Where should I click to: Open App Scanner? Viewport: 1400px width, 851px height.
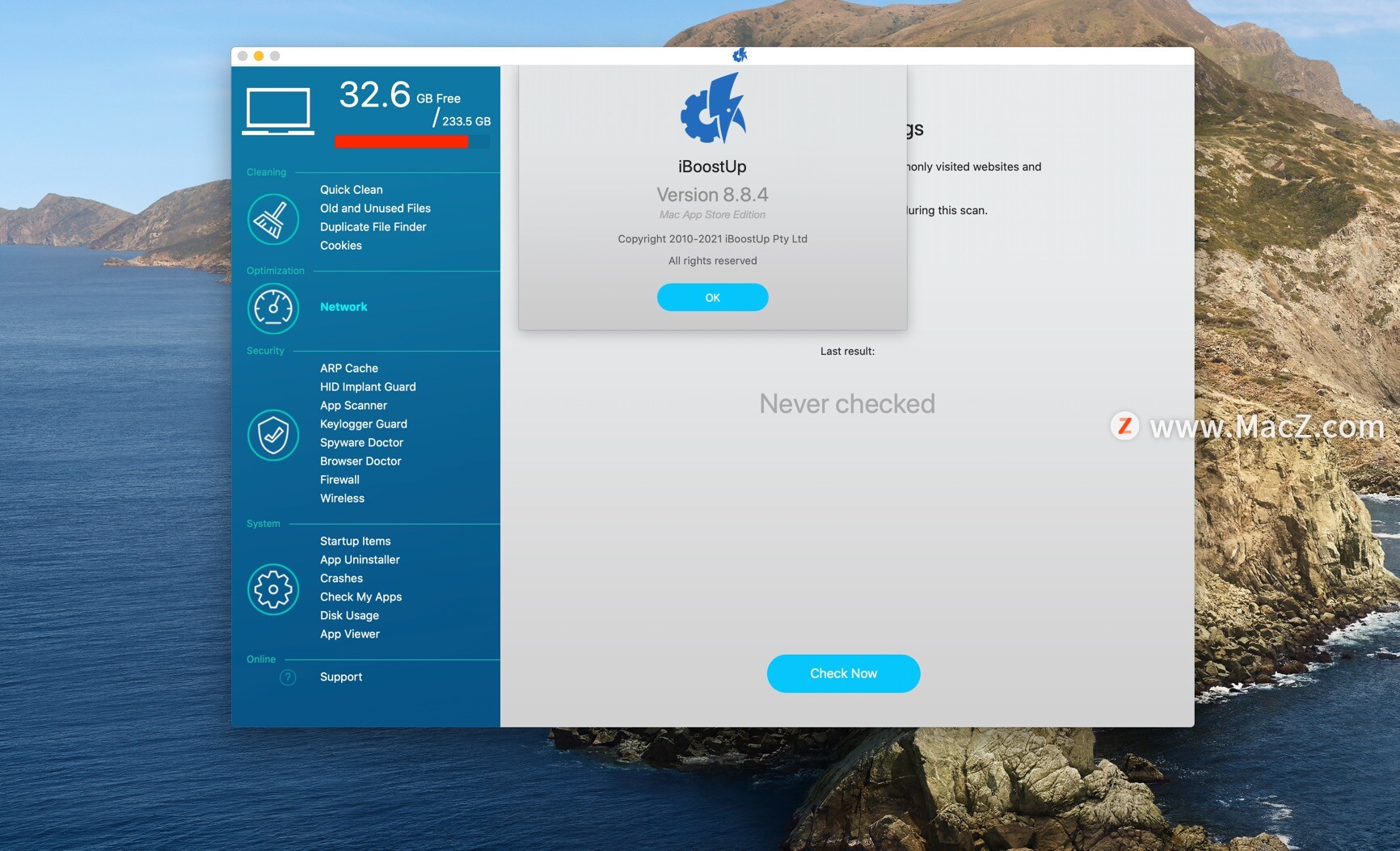(353, 406)
